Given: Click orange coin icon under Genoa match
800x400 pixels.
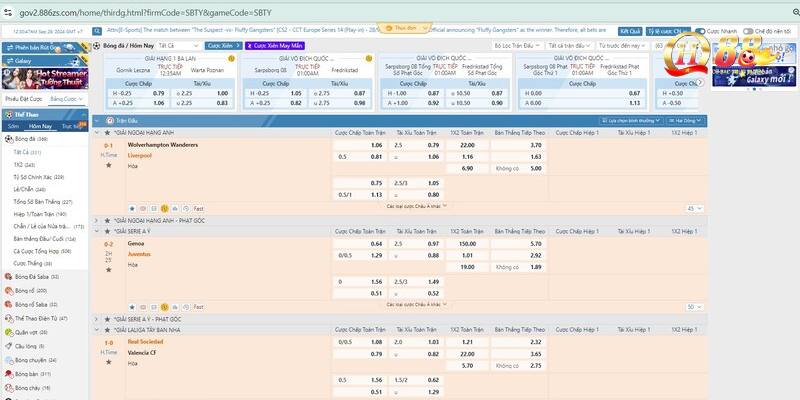Looking at the screenshot, I should coord(164,307).
